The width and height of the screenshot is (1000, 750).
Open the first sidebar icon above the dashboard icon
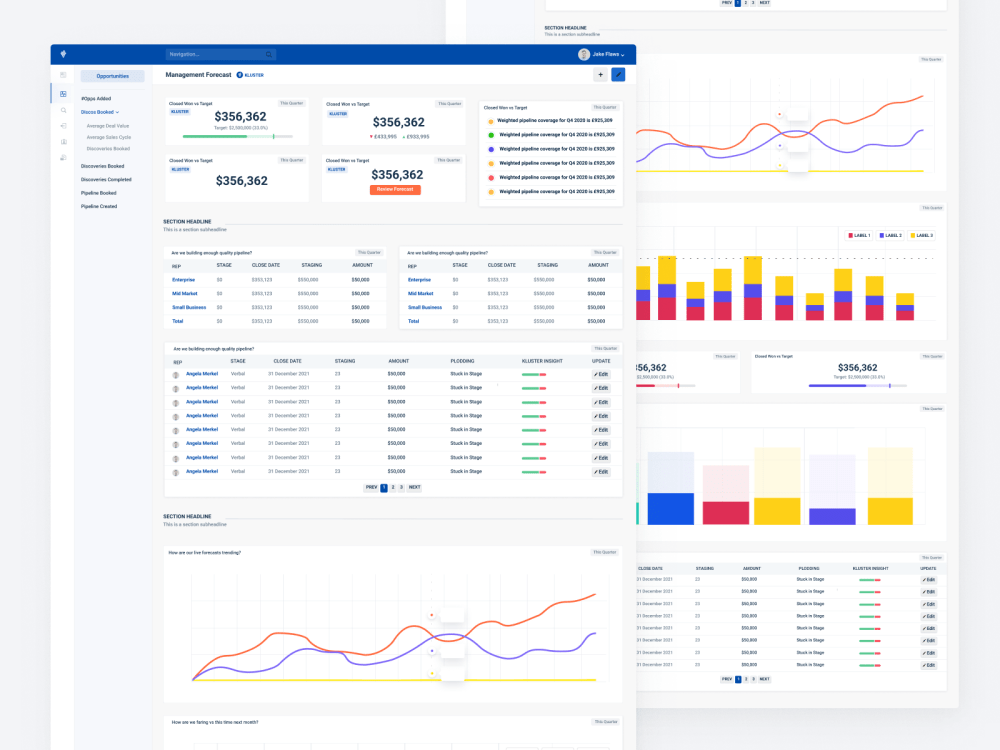pos(63,75)
